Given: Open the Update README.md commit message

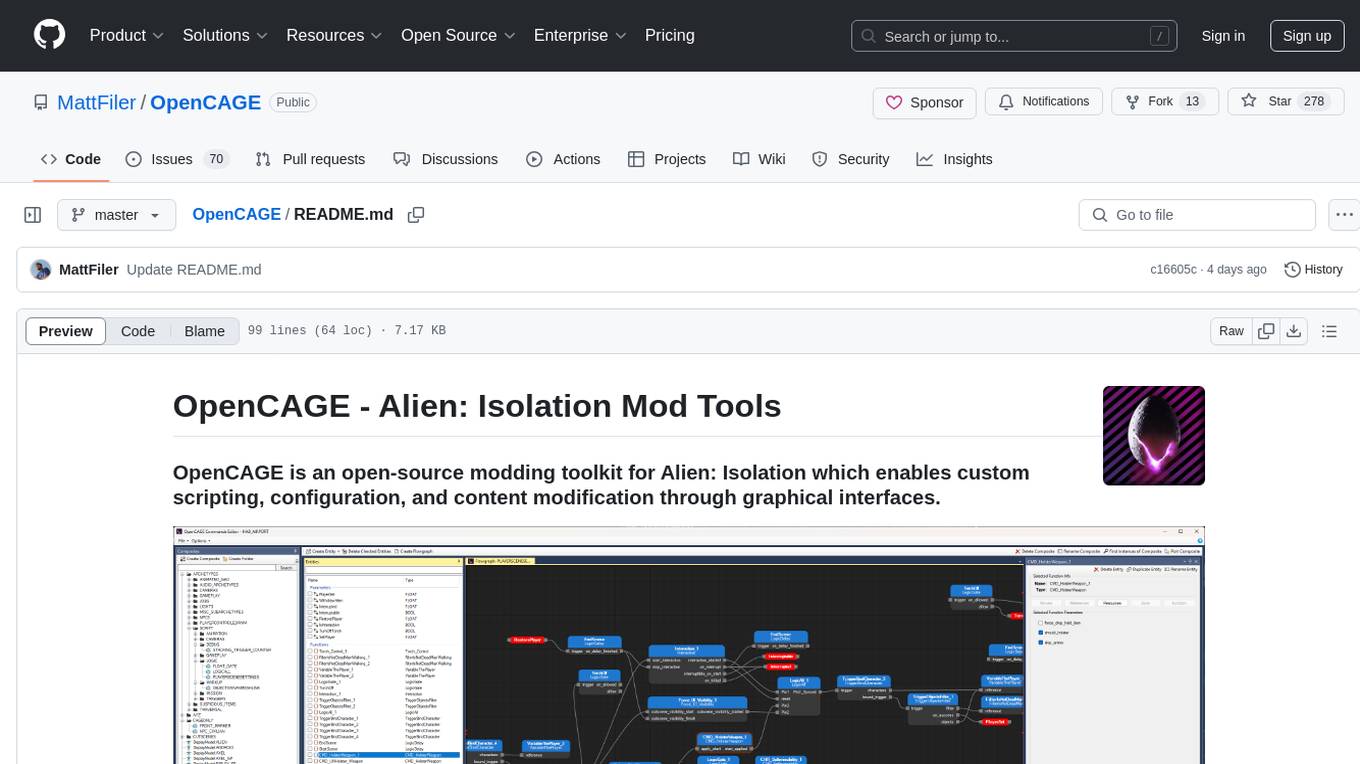Looking at the screenshot, I should [x=194, y=270].
